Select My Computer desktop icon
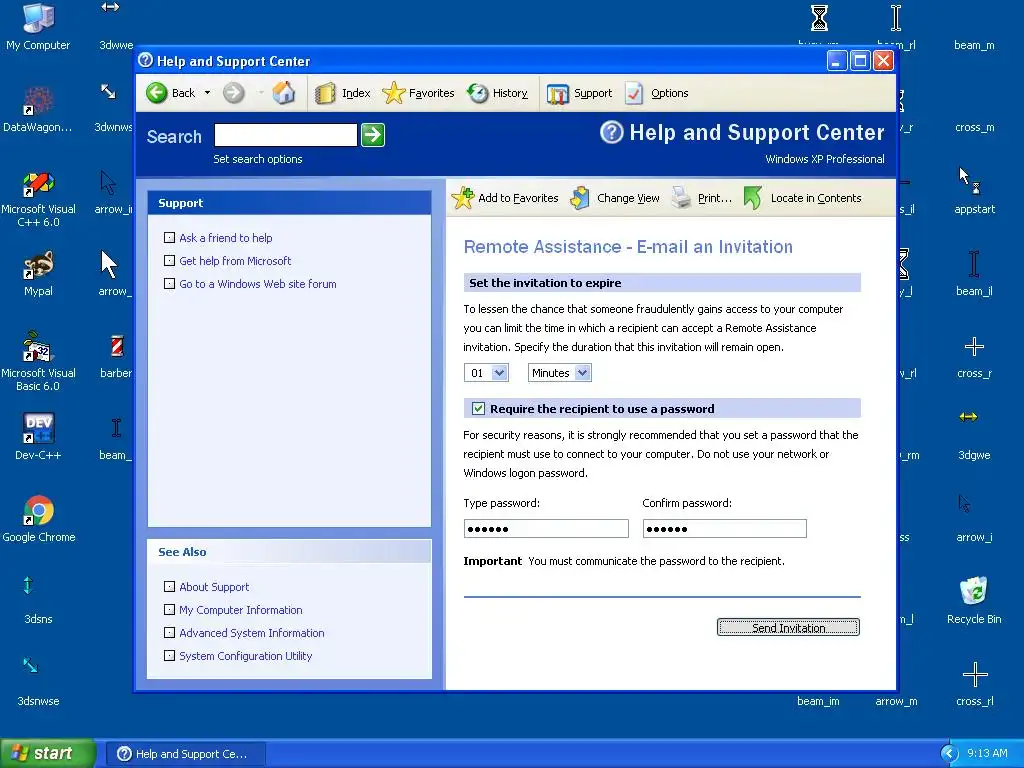 (38, 27)
